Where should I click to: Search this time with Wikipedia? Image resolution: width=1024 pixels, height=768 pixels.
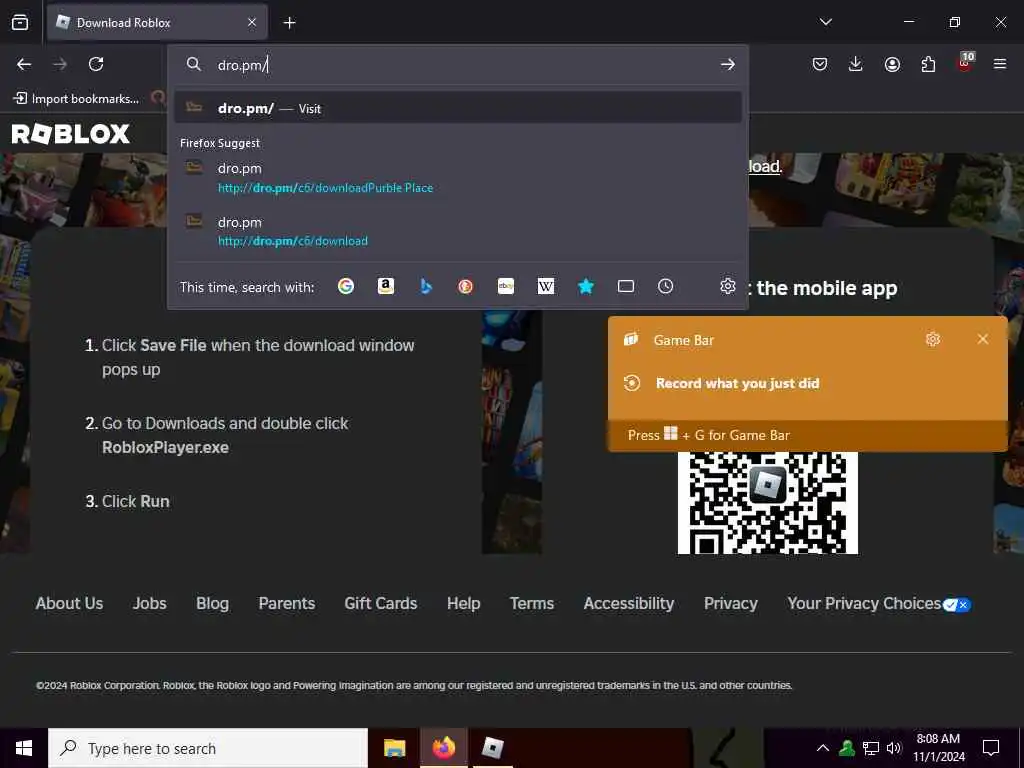coord(546,286)
